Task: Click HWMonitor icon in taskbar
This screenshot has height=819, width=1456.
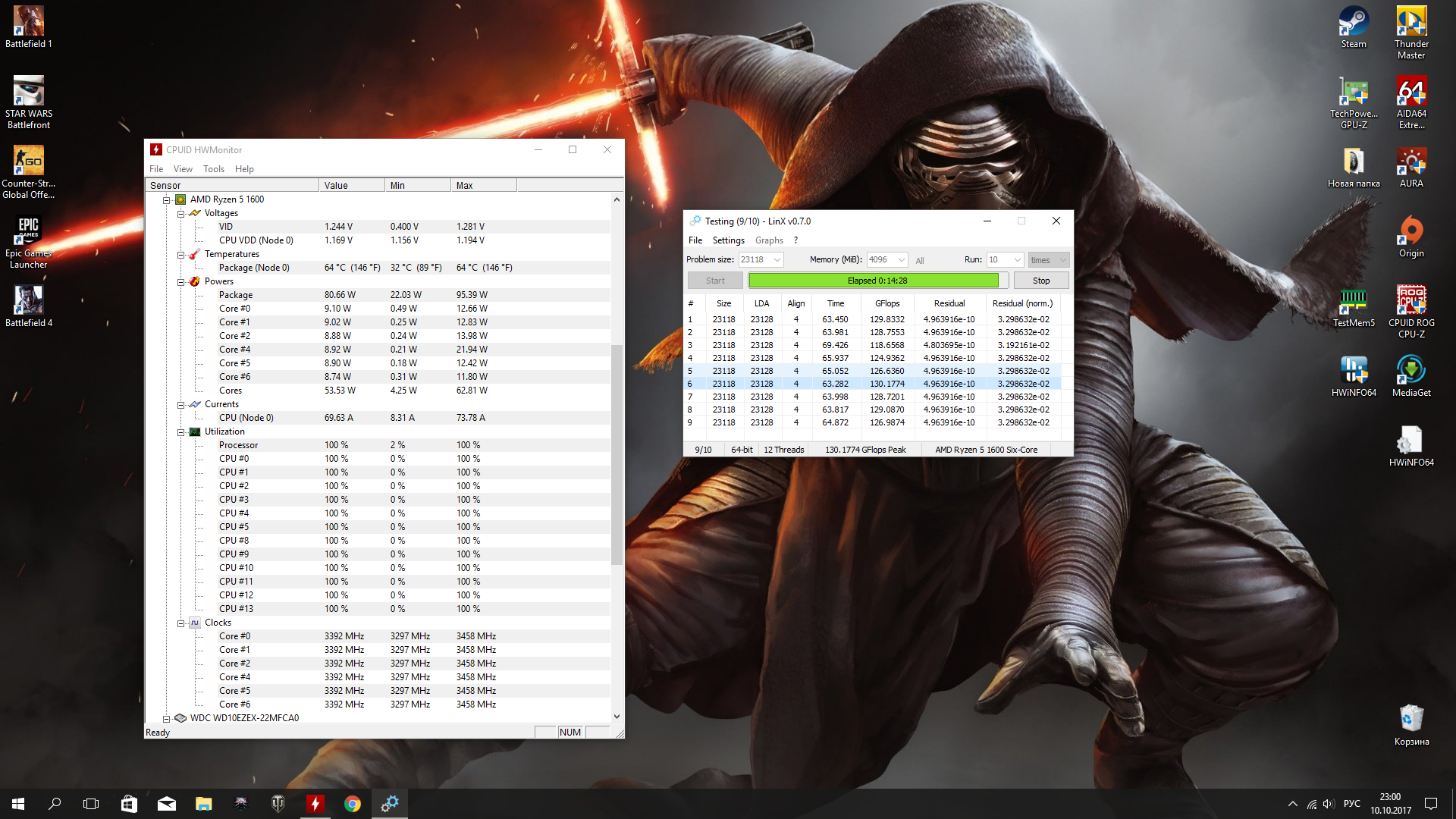Action: (x=315, y=804)
